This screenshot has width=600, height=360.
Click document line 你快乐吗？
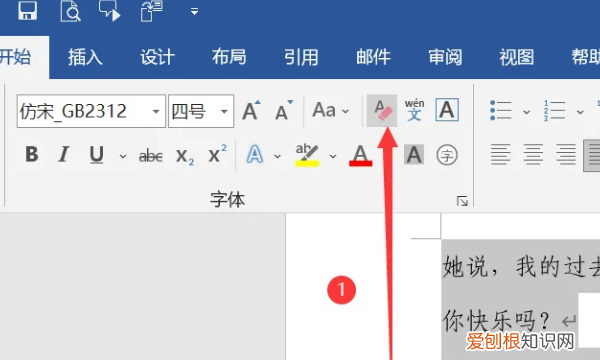(x=497, y=320)
